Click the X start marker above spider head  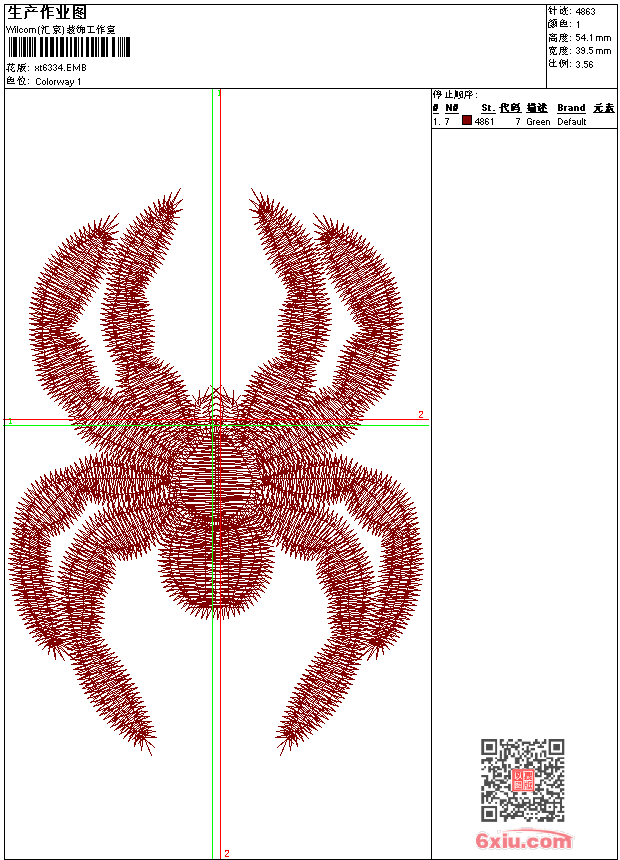(x=216, y=392)
